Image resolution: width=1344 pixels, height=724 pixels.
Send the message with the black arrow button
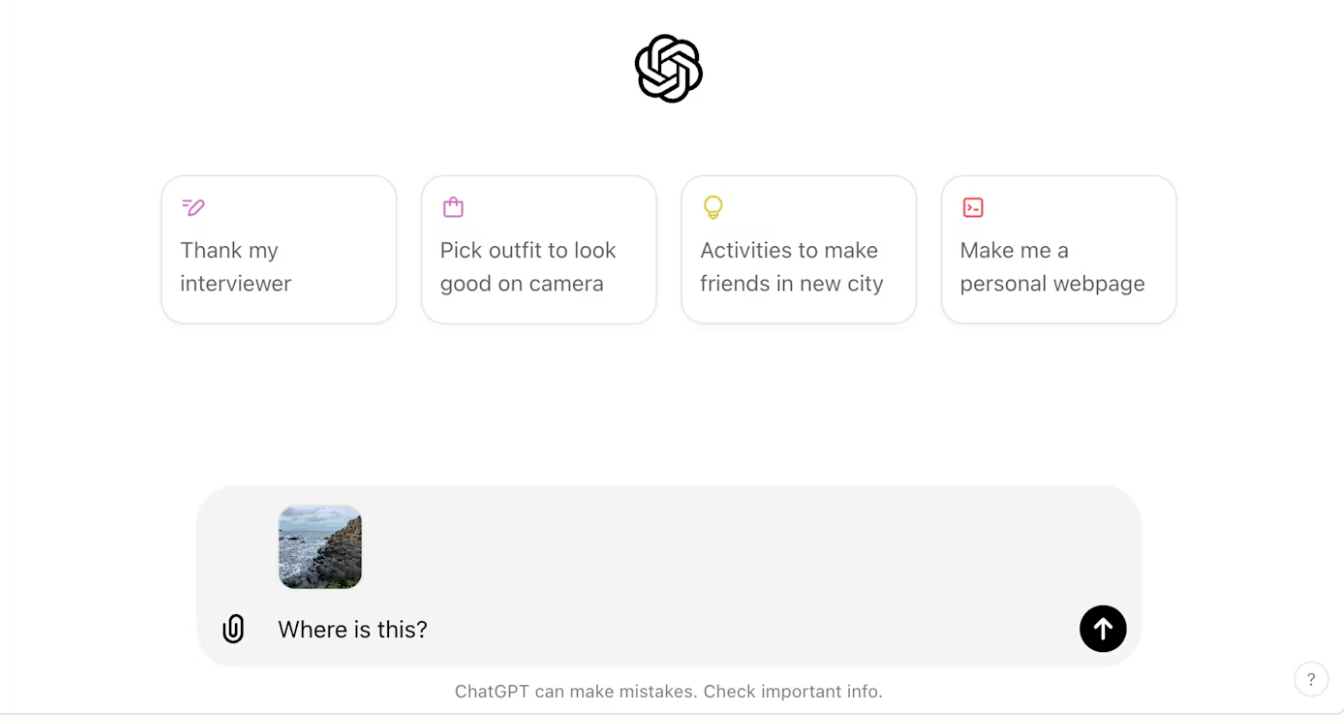tap(1103, 629)
